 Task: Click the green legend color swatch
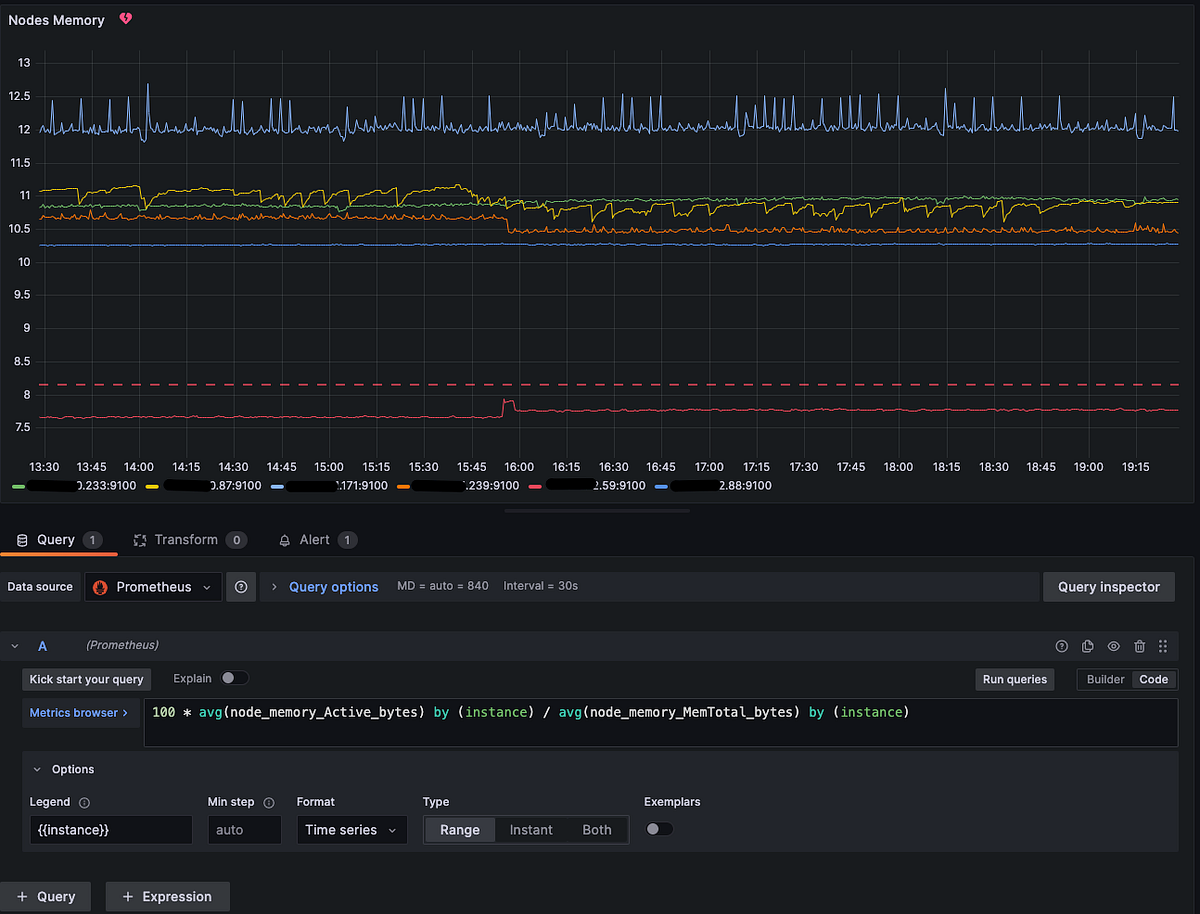pos(17,485)
